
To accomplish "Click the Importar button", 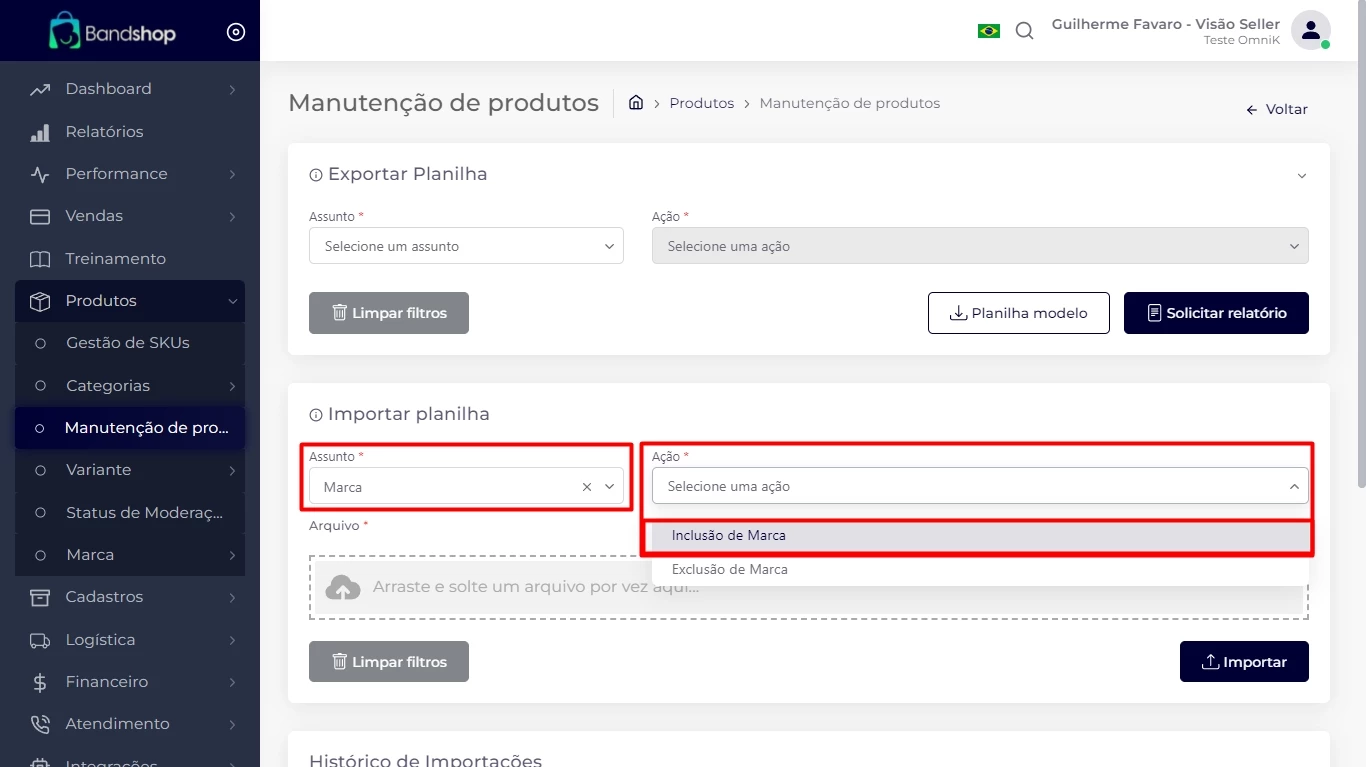I will (x=1244, y=662).
